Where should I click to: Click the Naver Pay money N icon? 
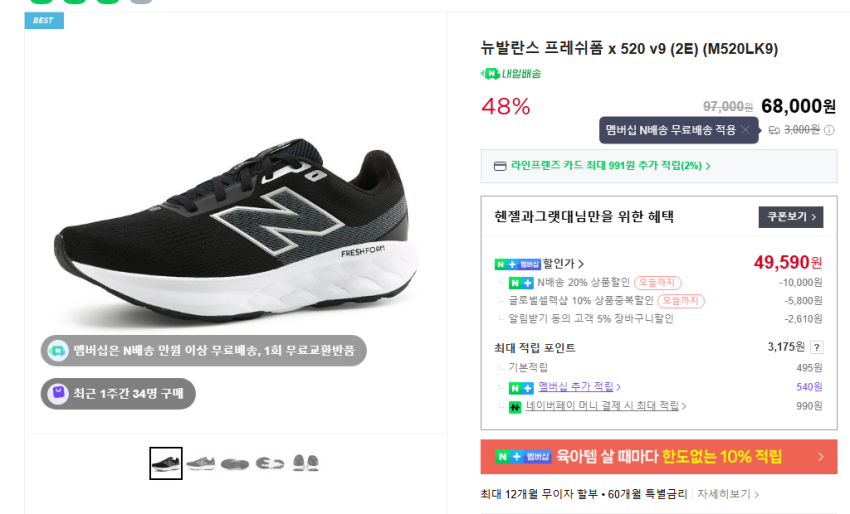pyautogui.click(x=515, y=406)
